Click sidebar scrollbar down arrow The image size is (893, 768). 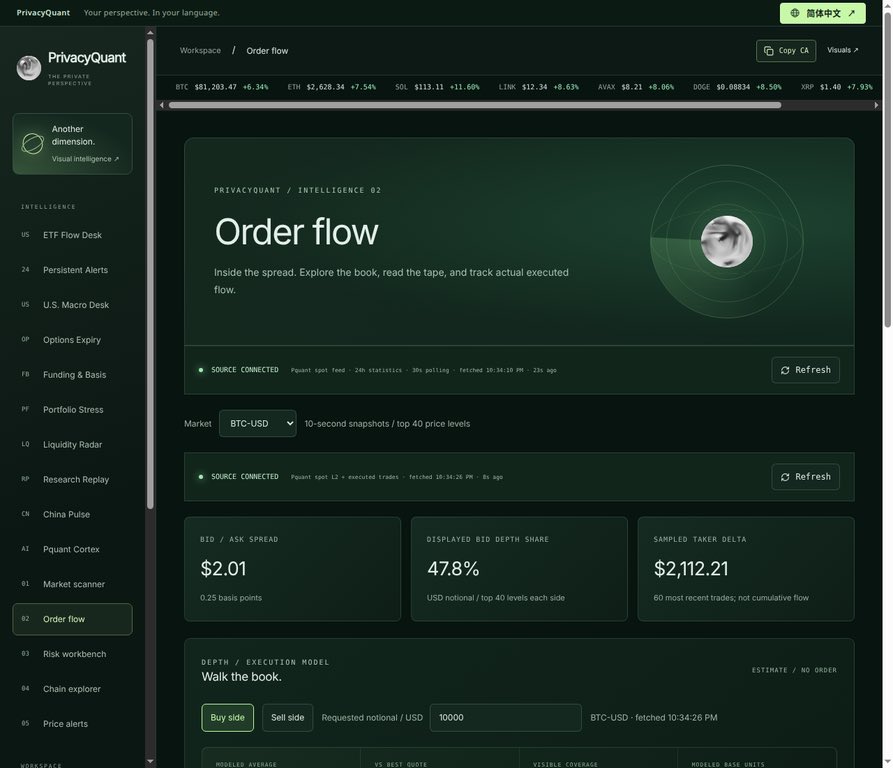point(150,761)
